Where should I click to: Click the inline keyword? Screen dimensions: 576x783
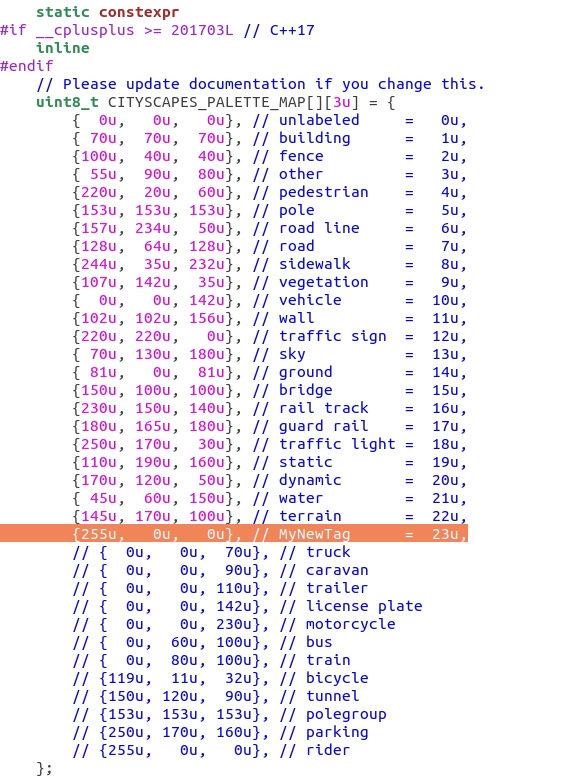63,48
